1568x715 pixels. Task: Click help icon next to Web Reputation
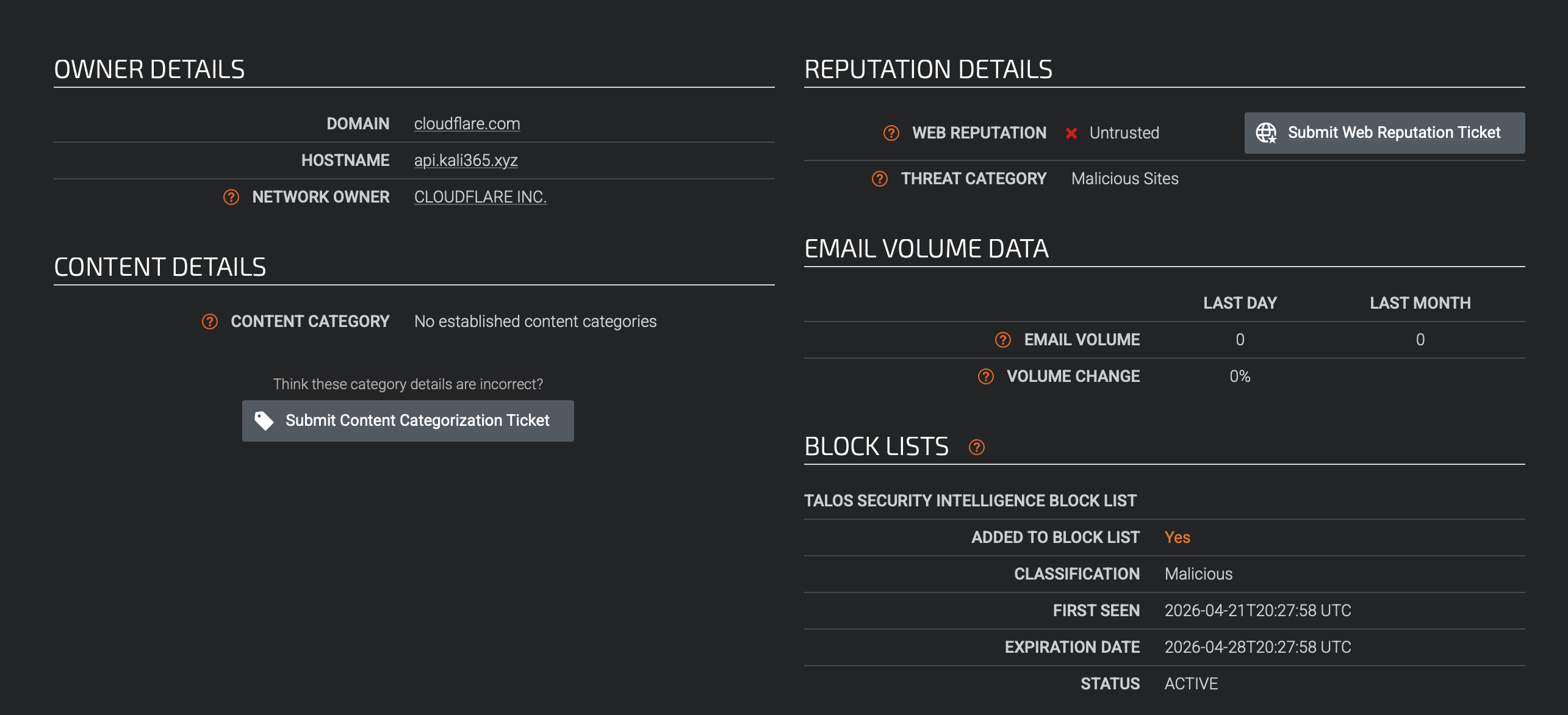pos(891,133)
